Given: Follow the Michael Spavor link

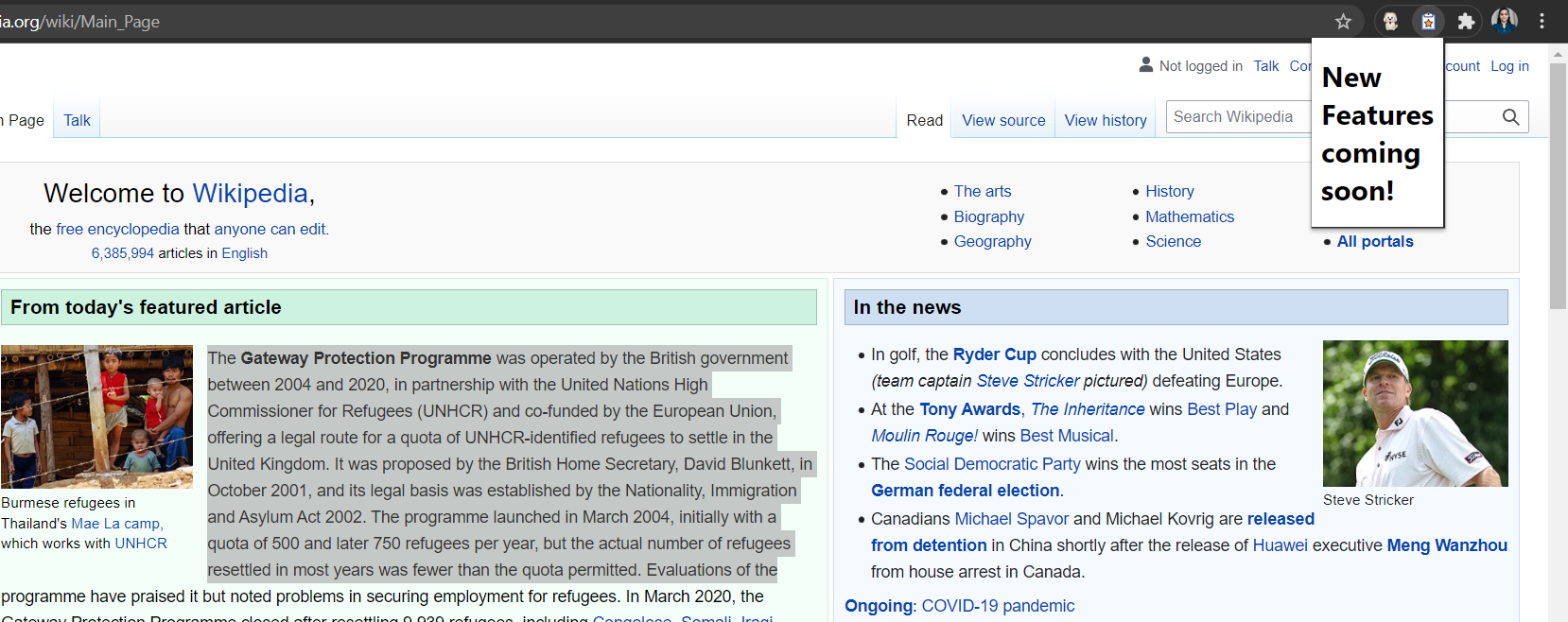Looking at the screenshot, I should pos(1011,519).
